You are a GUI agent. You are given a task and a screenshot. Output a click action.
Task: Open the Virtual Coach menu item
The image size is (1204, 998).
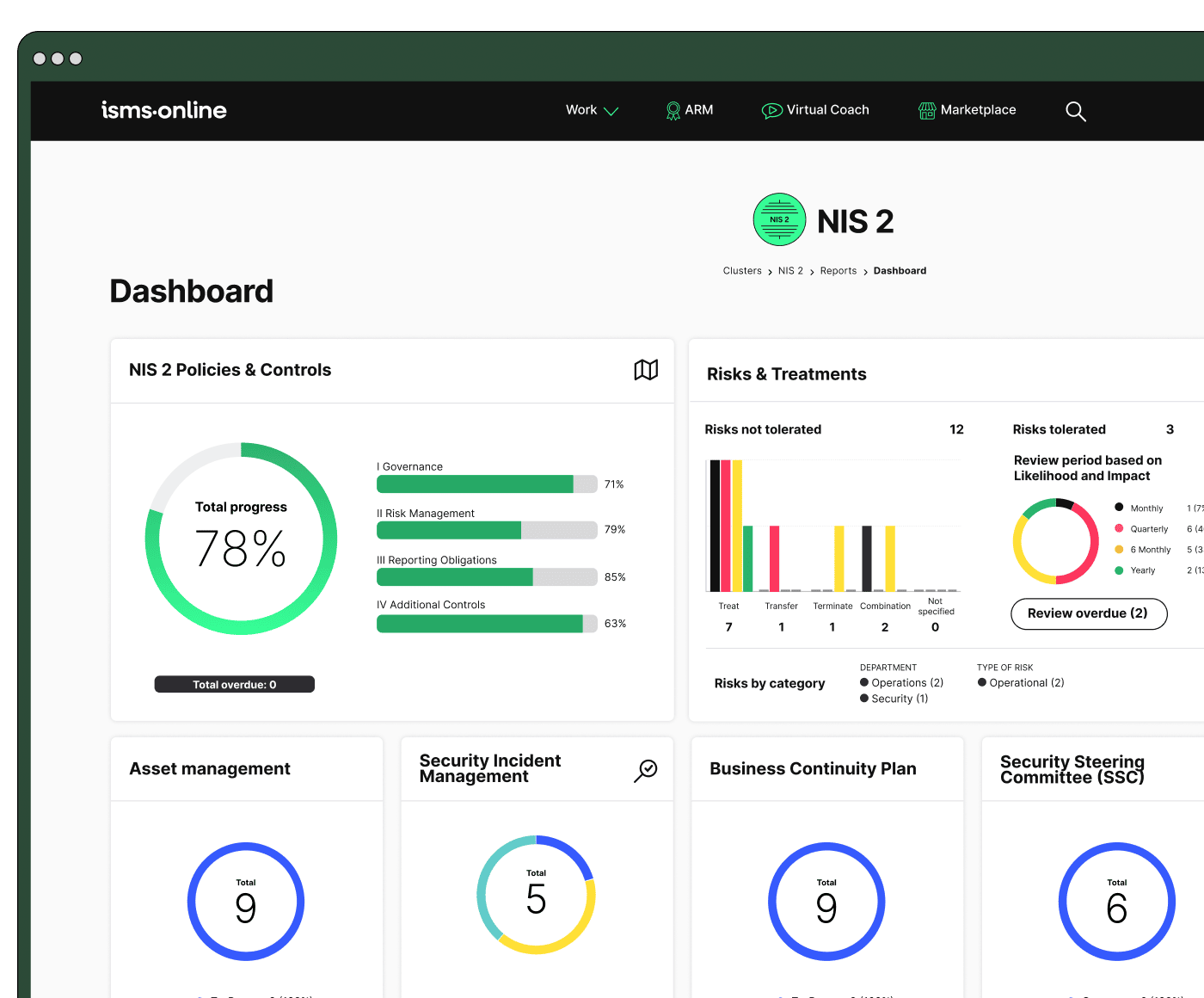827,110
